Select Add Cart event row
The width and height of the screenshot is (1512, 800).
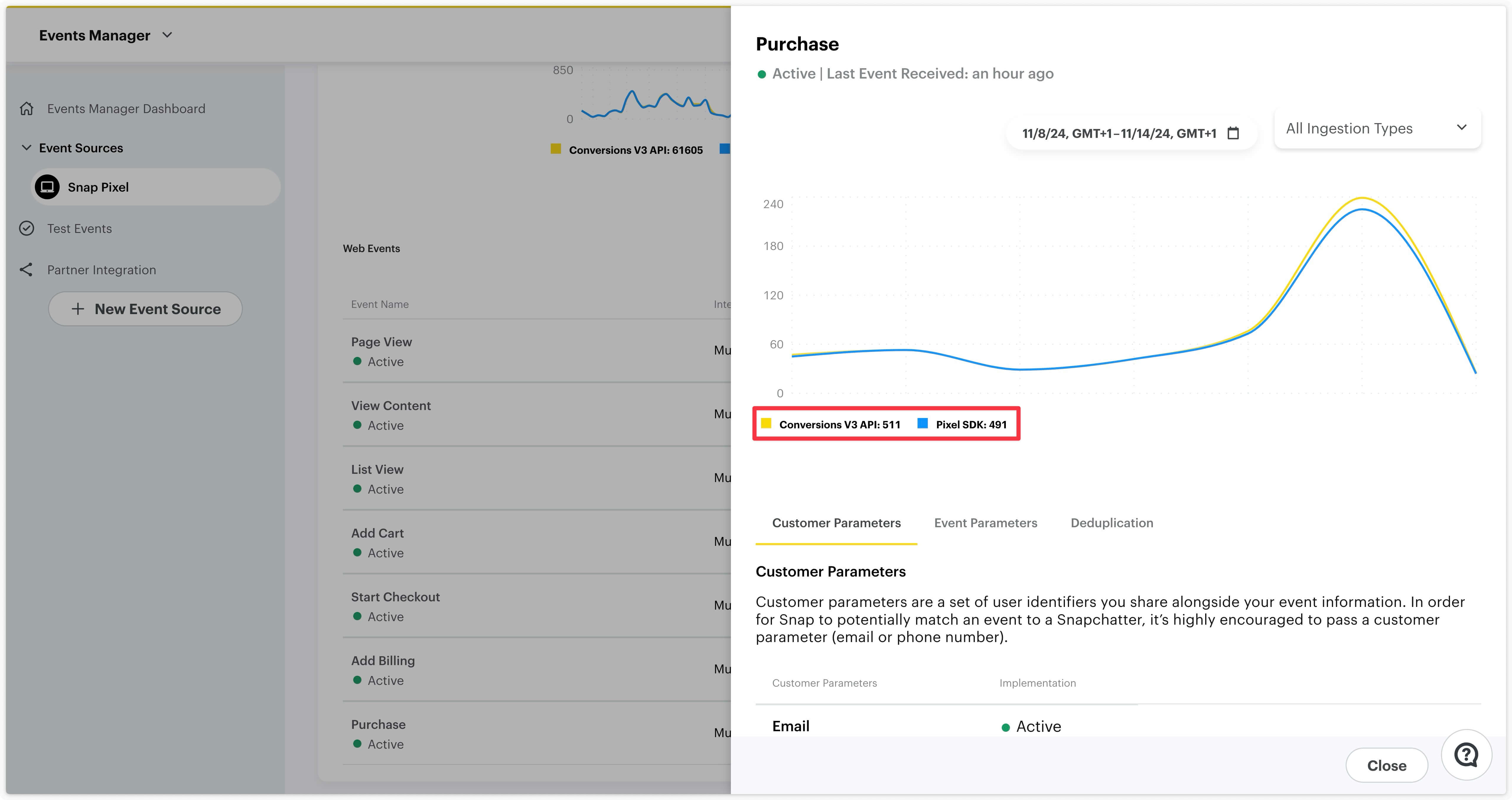coord(537,542)
